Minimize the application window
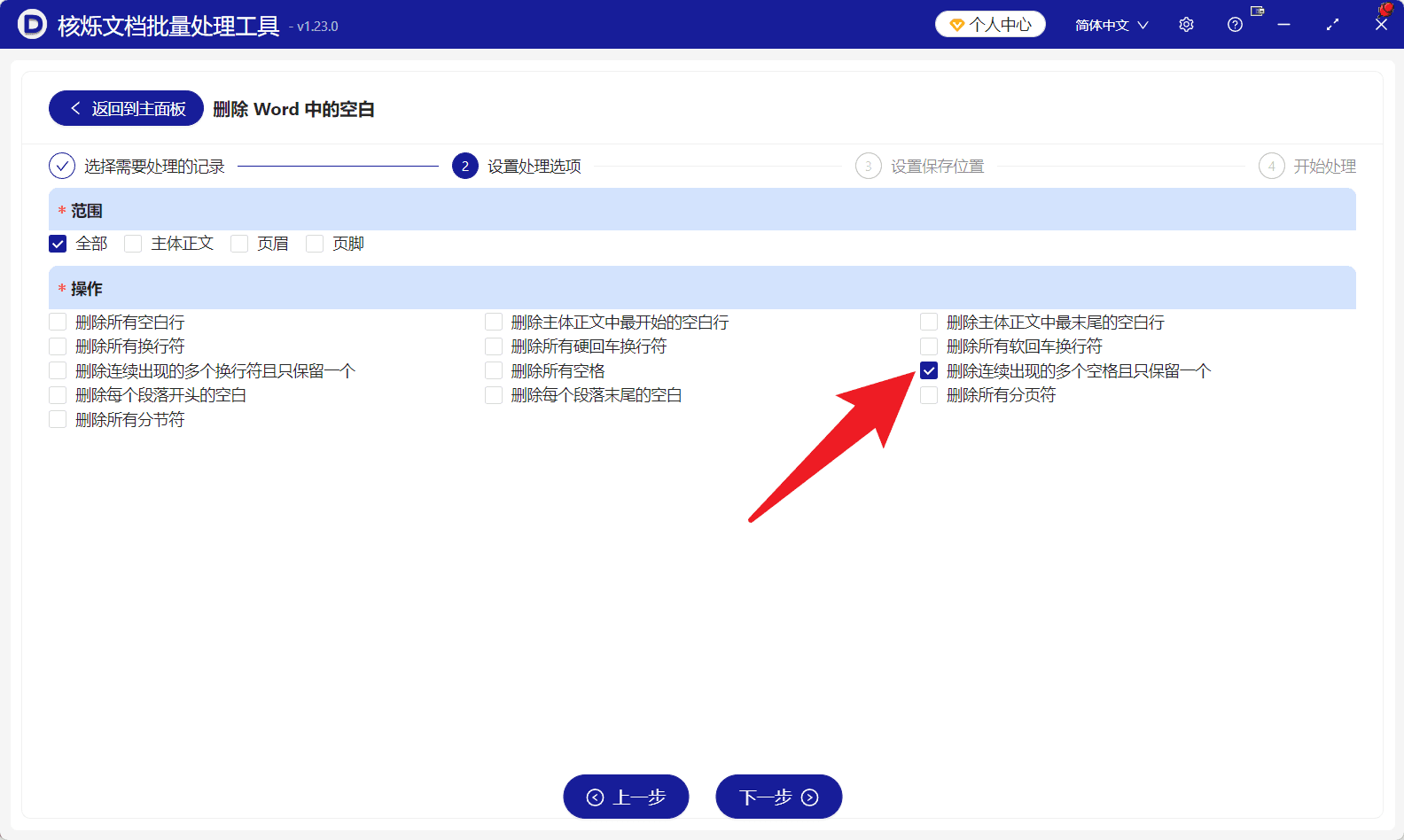This screenshot has height=840, width=1404. point(1283,25)
